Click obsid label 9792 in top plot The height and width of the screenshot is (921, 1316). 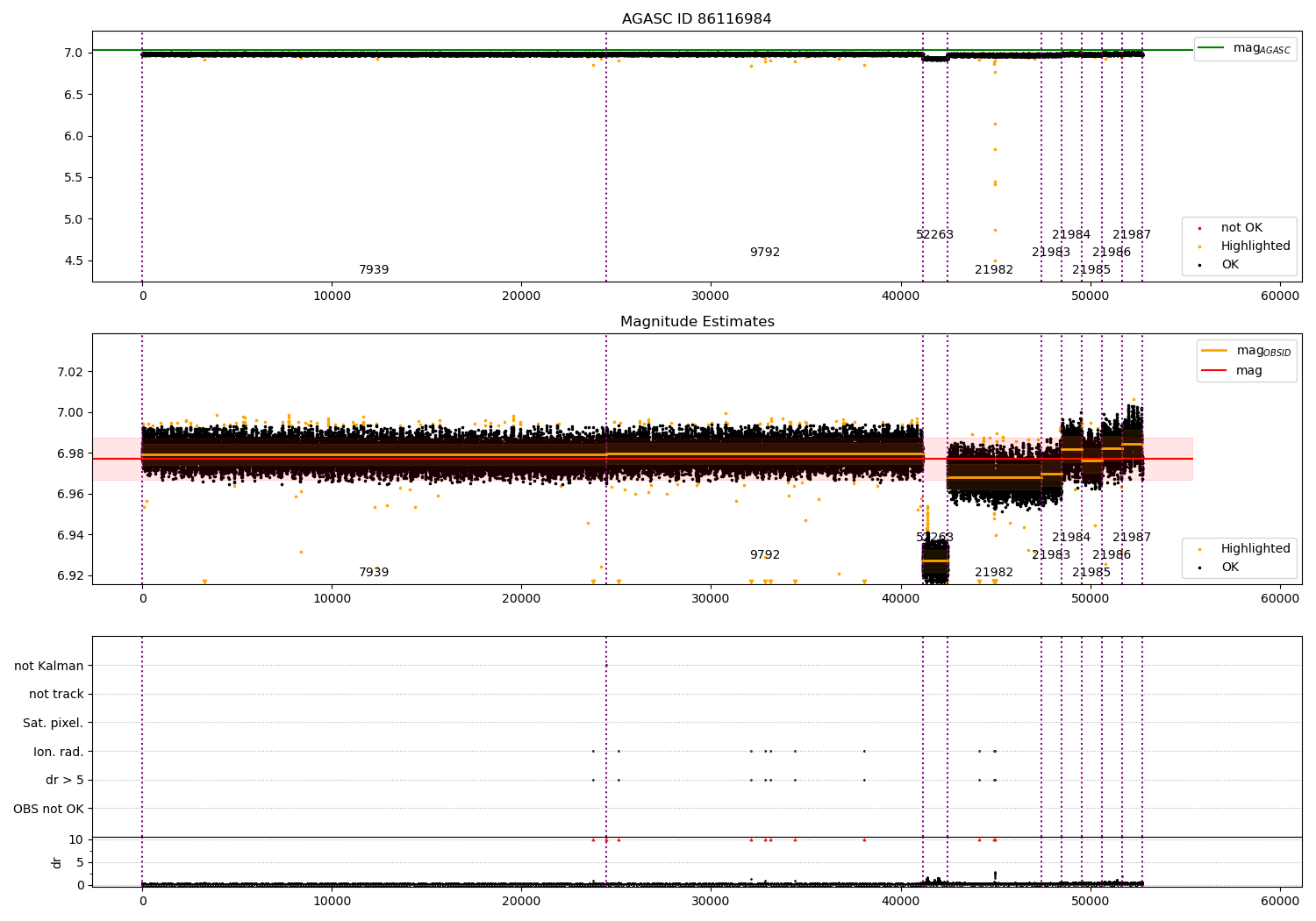click(x=765, y=253)
